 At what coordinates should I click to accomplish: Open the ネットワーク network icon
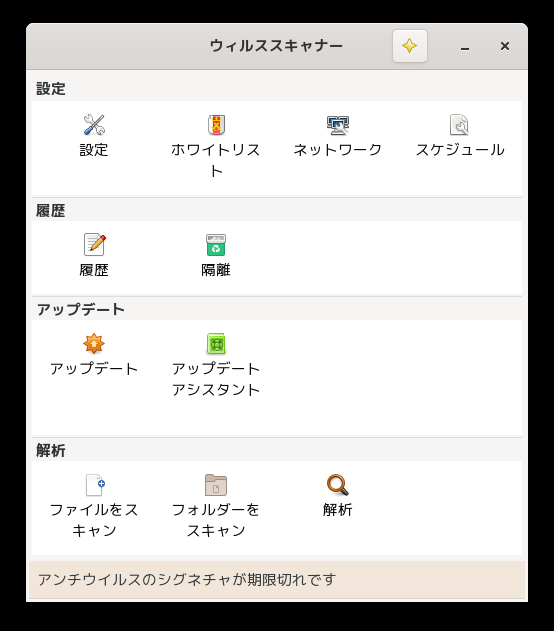(338, 125)
